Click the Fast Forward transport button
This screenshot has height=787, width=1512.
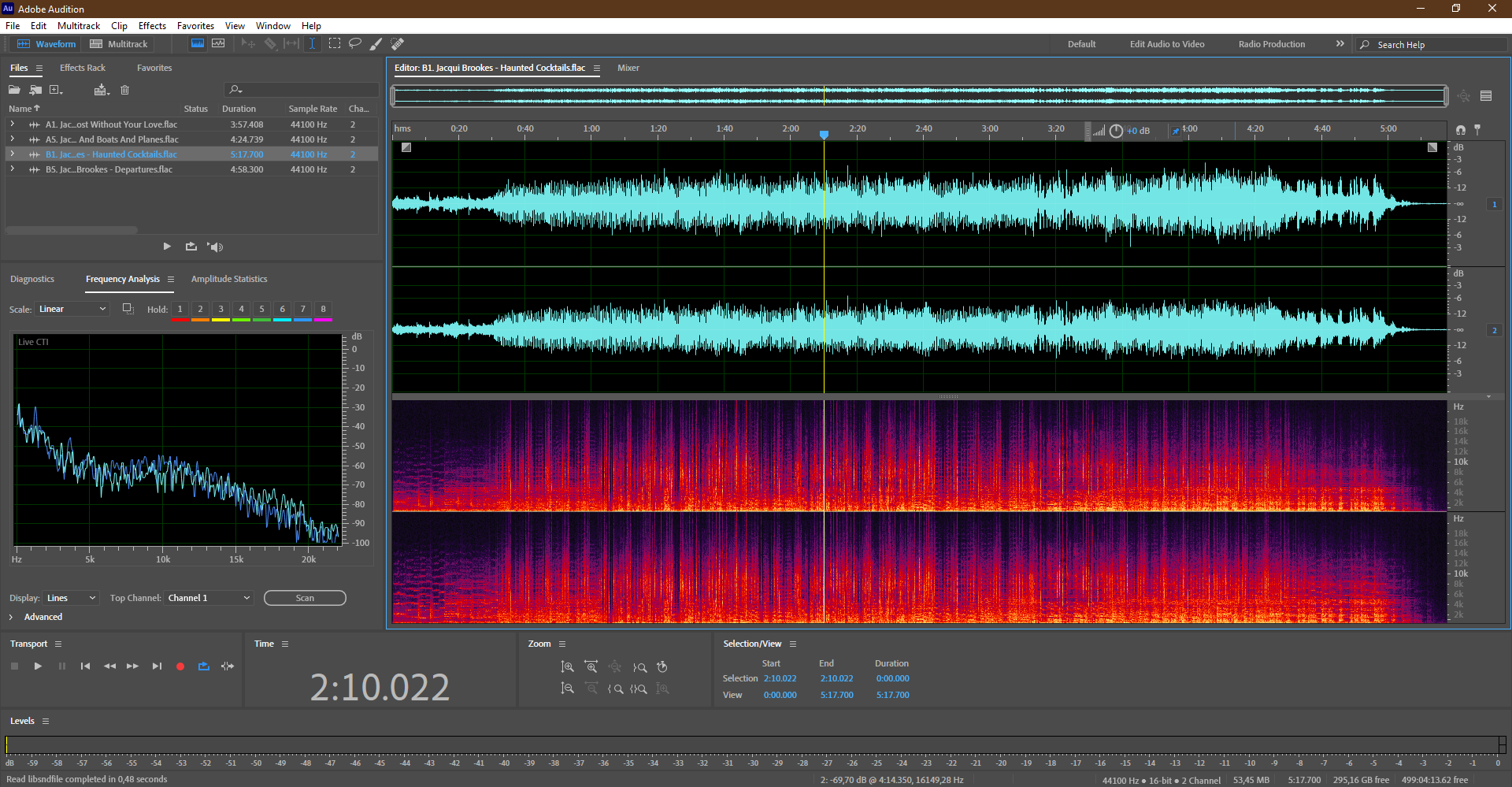132,666
